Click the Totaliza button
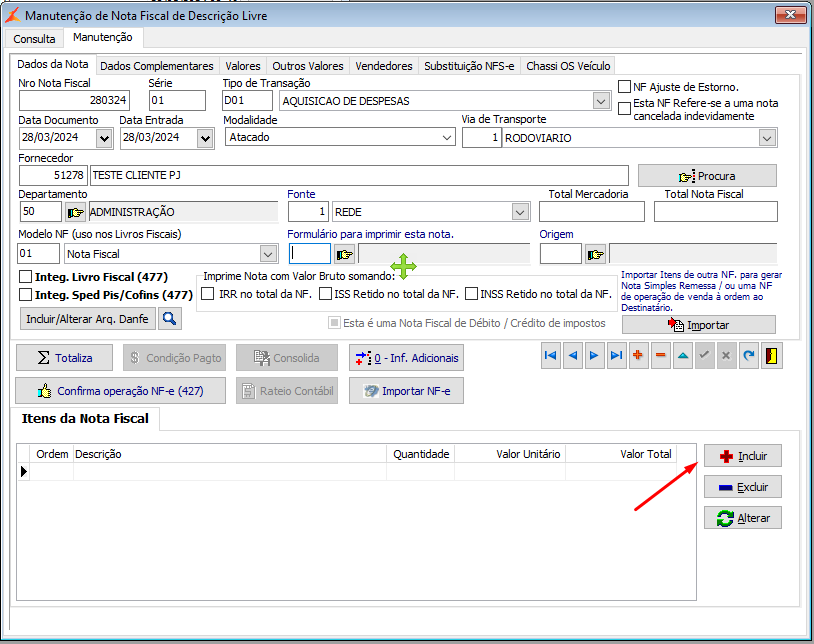Screen dimensions: 814x644 tap(64, 358)
